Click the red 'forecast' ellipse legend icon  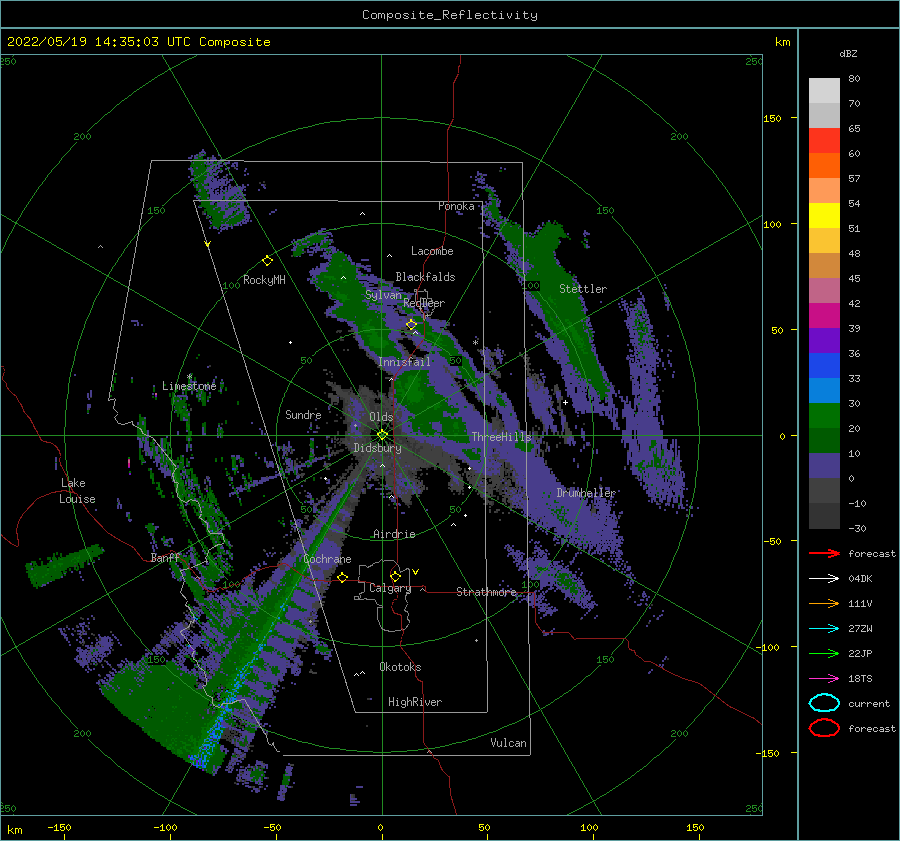824,728
